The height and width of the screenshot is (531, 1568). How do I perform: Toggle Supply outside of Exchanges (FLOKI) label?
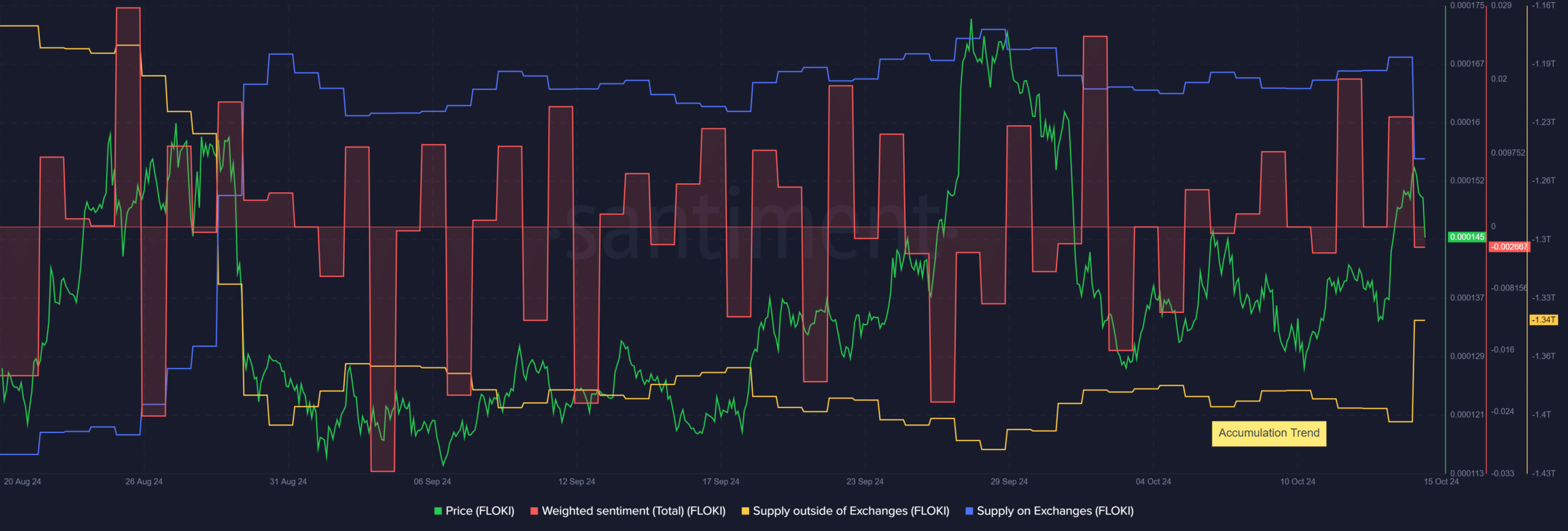(x=851, y=511)
